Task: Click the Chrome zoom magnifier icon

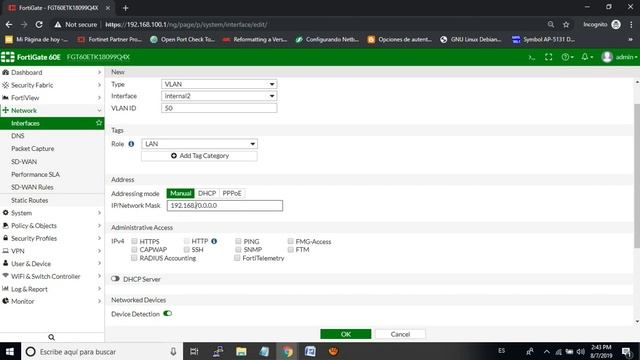Action: [x=551, y=24]
